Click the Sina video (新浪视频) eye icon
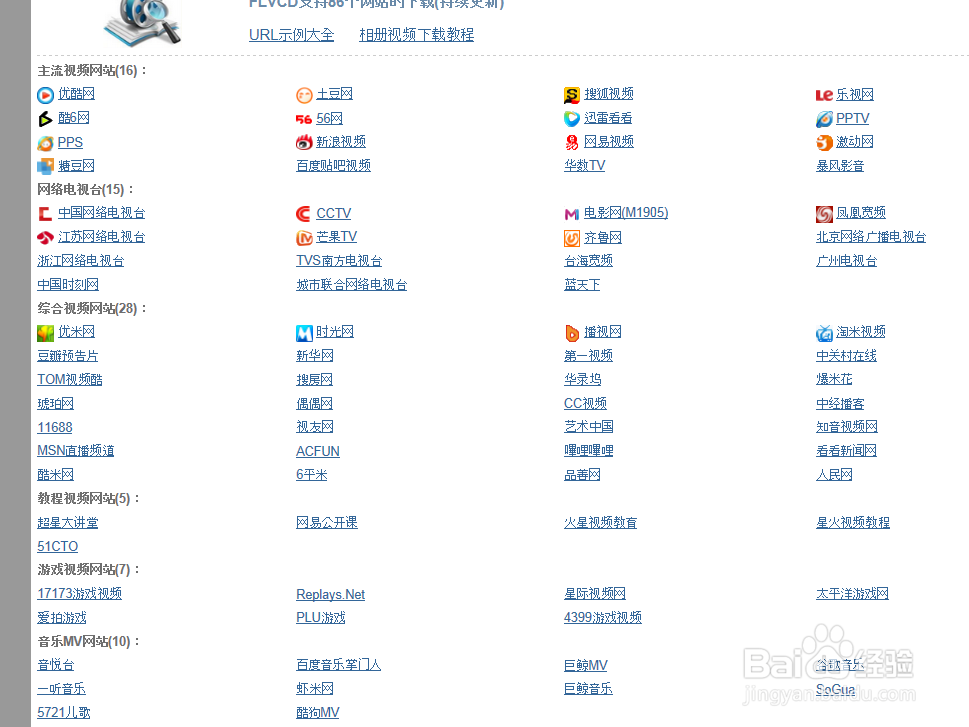Viewport: 969px width, 727px height. [304, 143]
